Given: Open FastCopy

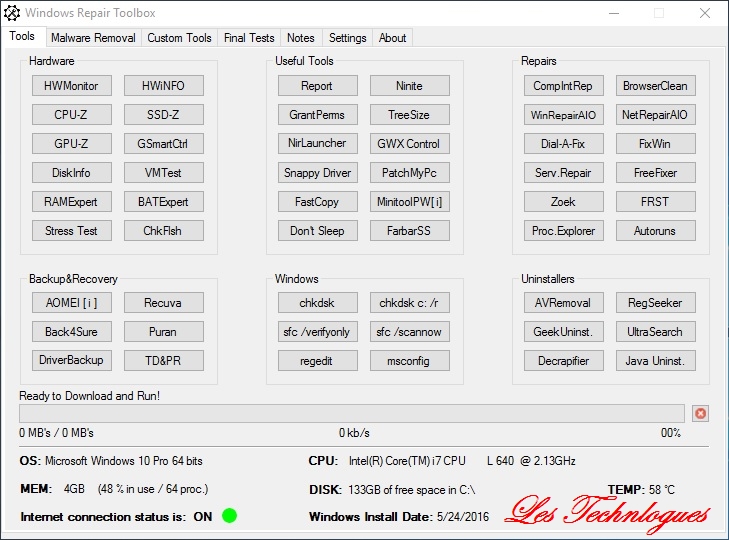Looking at the screenshot, I should 318,201.
